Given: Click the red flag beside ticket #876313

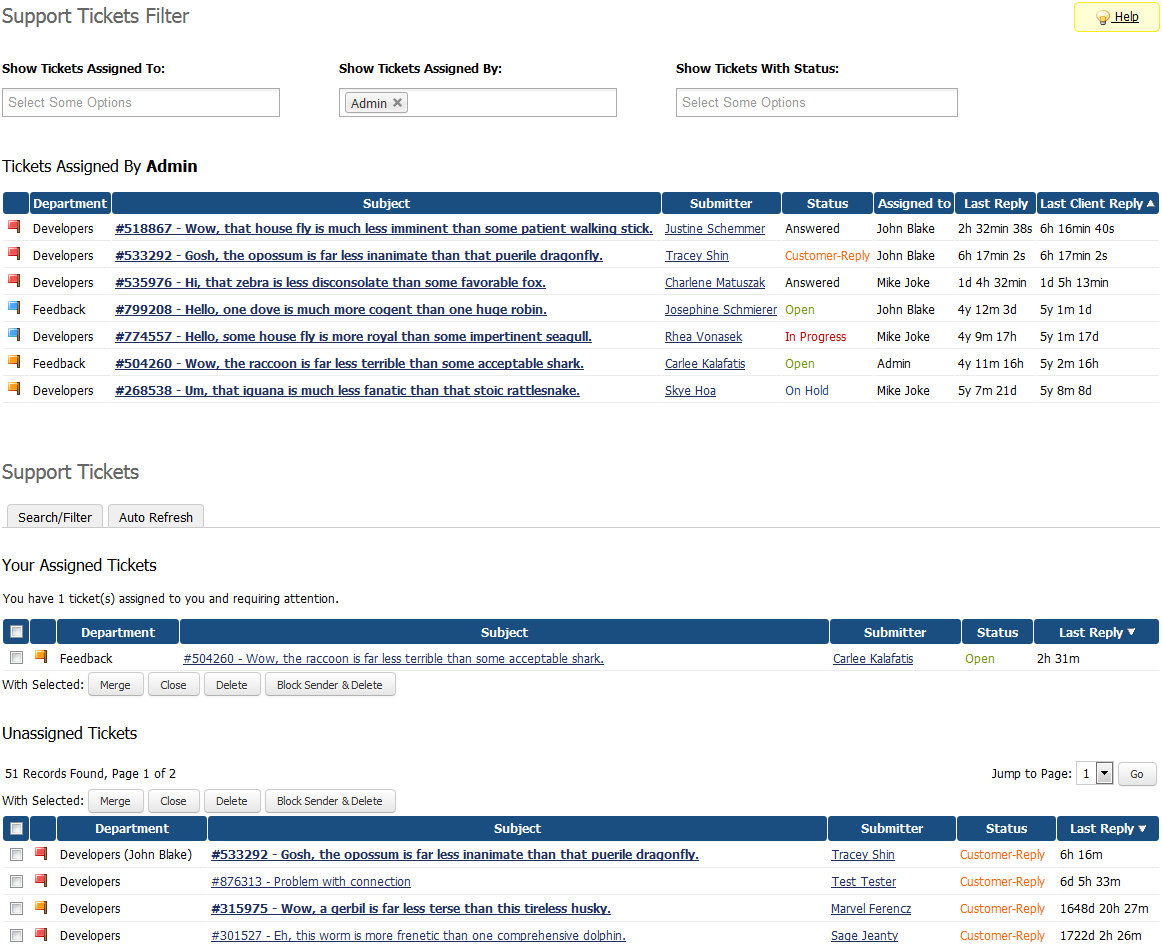Looking at the screenshot, I should (x=41, y=880).
